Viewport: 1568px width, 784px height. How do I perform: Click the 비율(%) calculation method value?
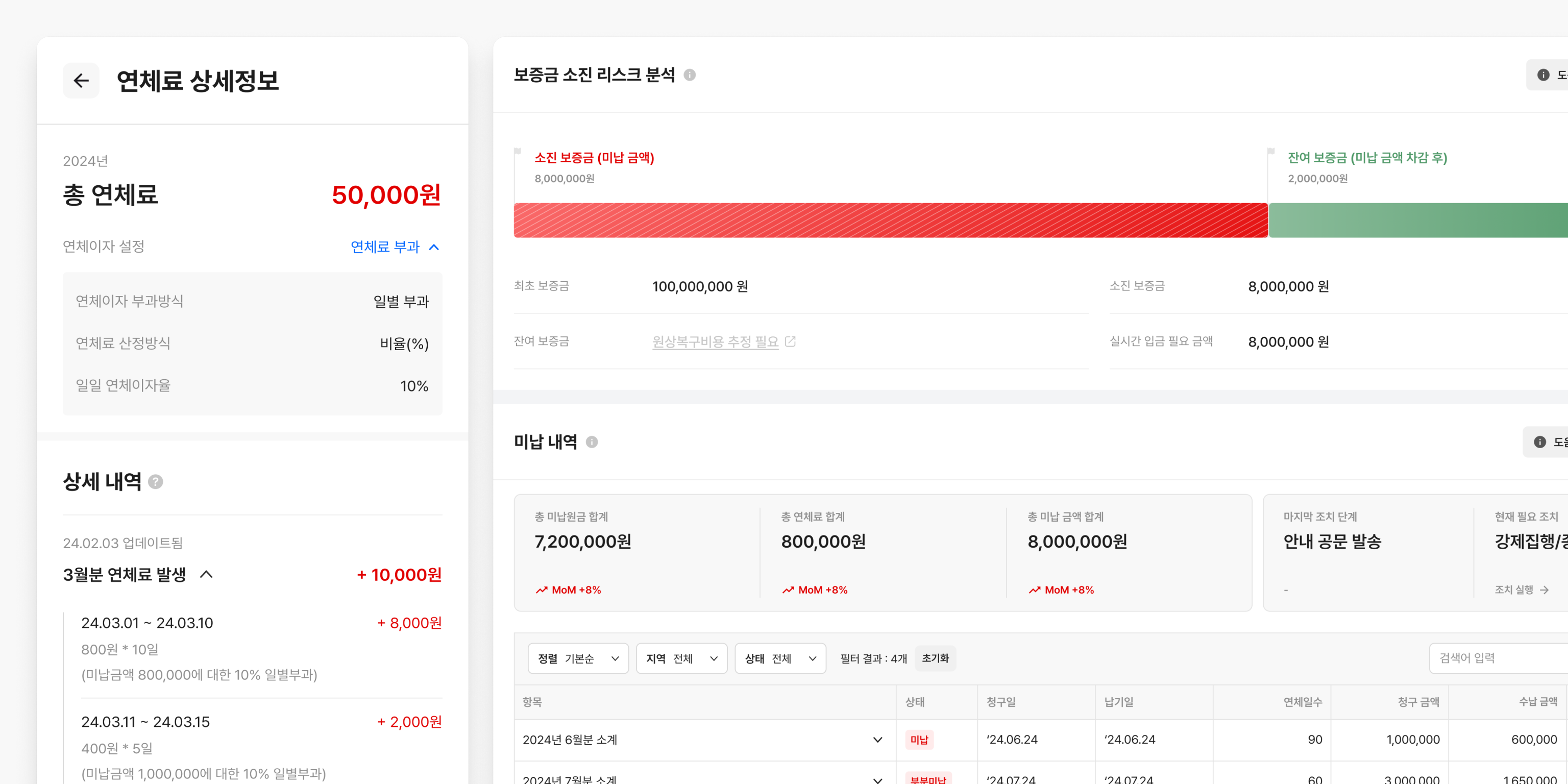tap(404, 344)
